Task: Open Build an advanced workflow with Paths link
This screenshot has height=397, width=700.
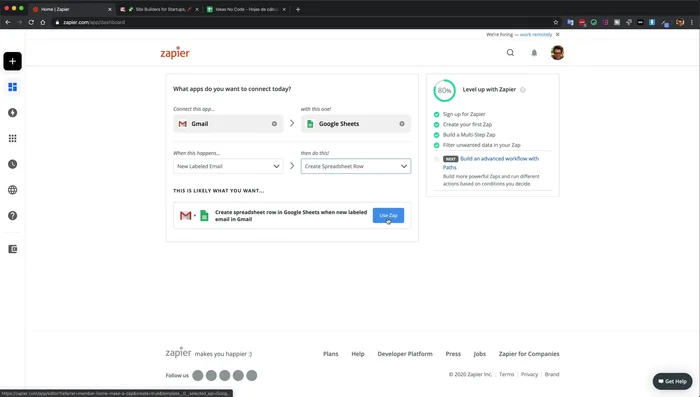Action: [x=491, y=163]
